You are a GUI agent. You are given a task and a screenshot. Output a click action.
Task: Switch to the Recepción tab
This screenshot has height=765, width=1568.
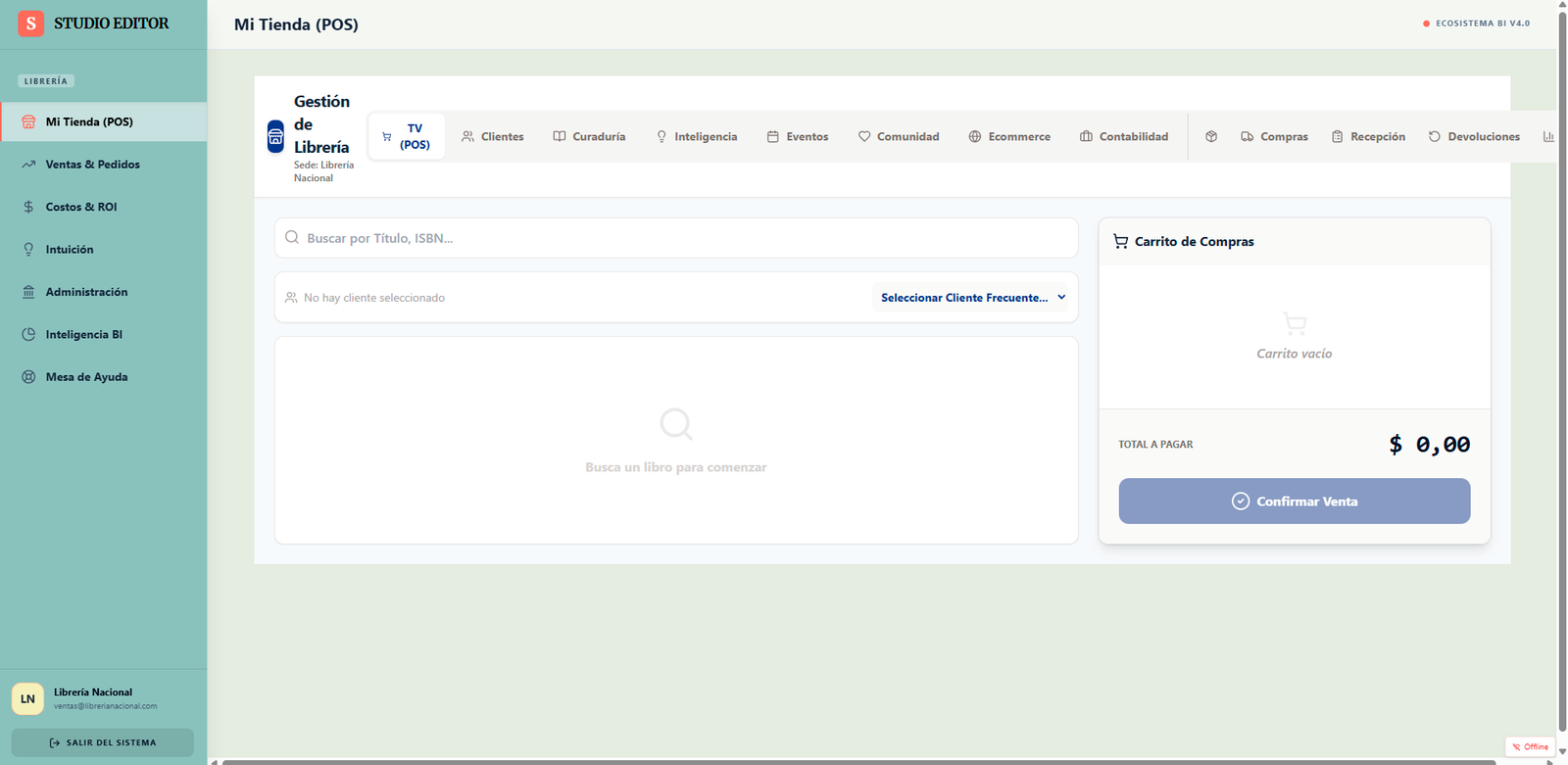point(1369,136)
